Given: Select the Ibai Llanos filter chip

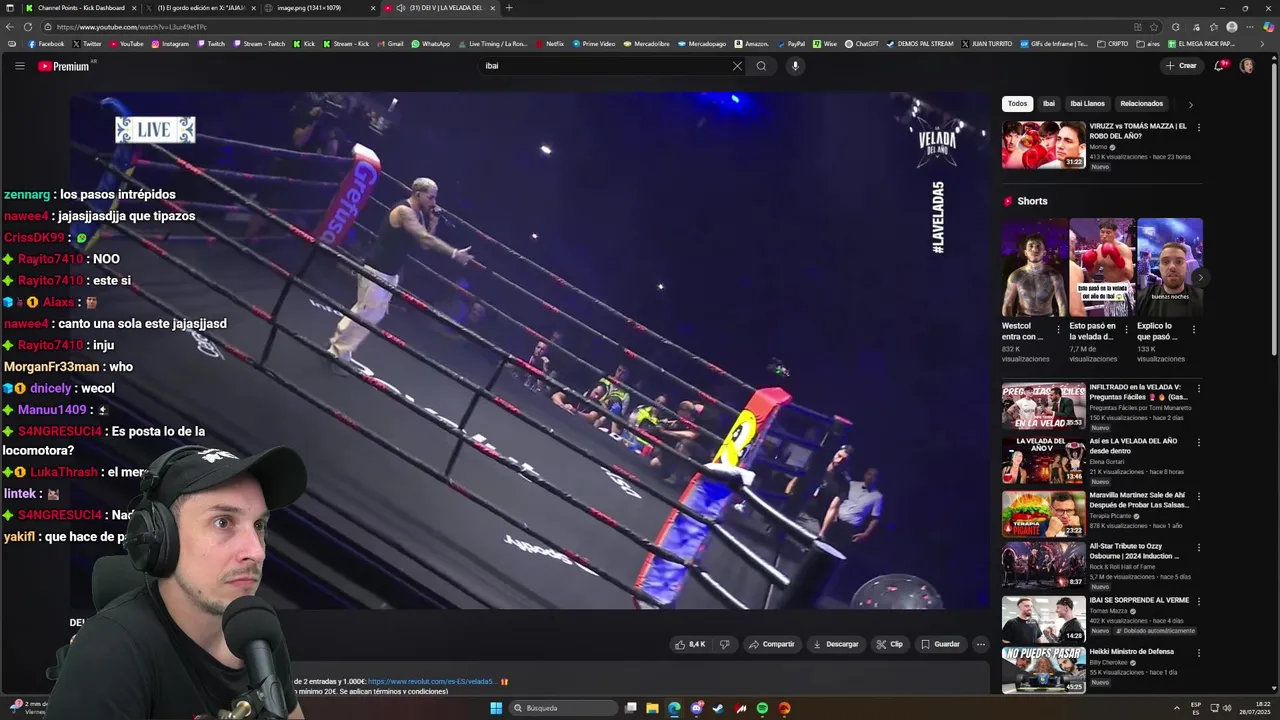Looking at the screenshot, I should click(1087, 104).
